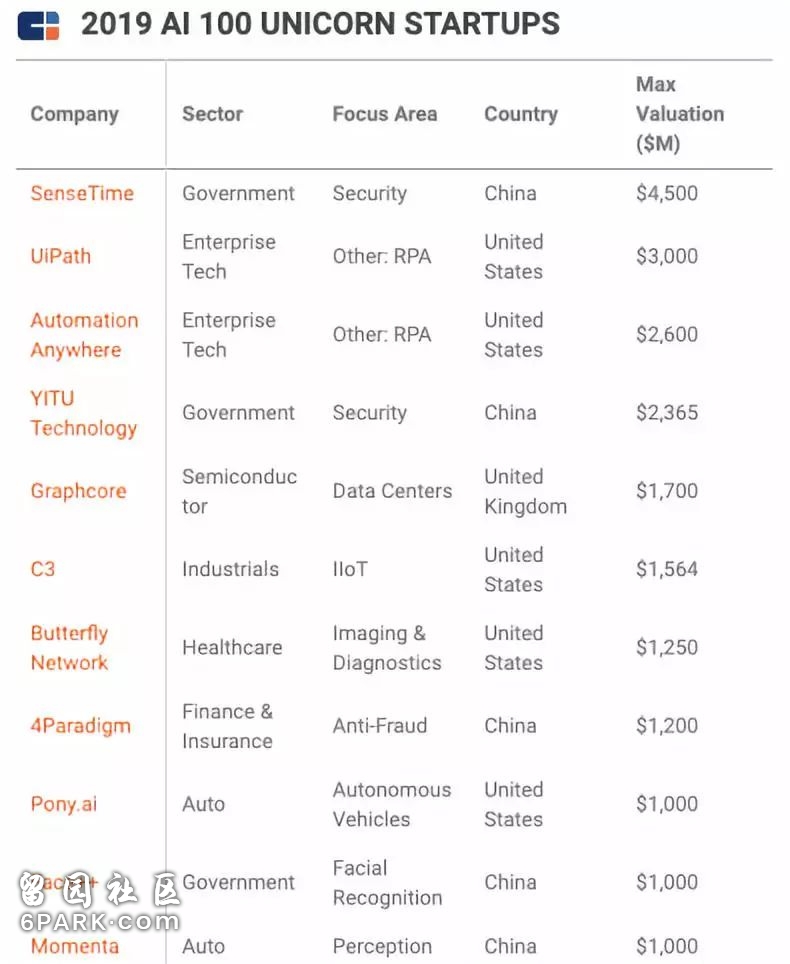The image size is (790, 964).
Task: Select SenseTime's $4,500 valuation cell
Action: click(x=667, y=193)
